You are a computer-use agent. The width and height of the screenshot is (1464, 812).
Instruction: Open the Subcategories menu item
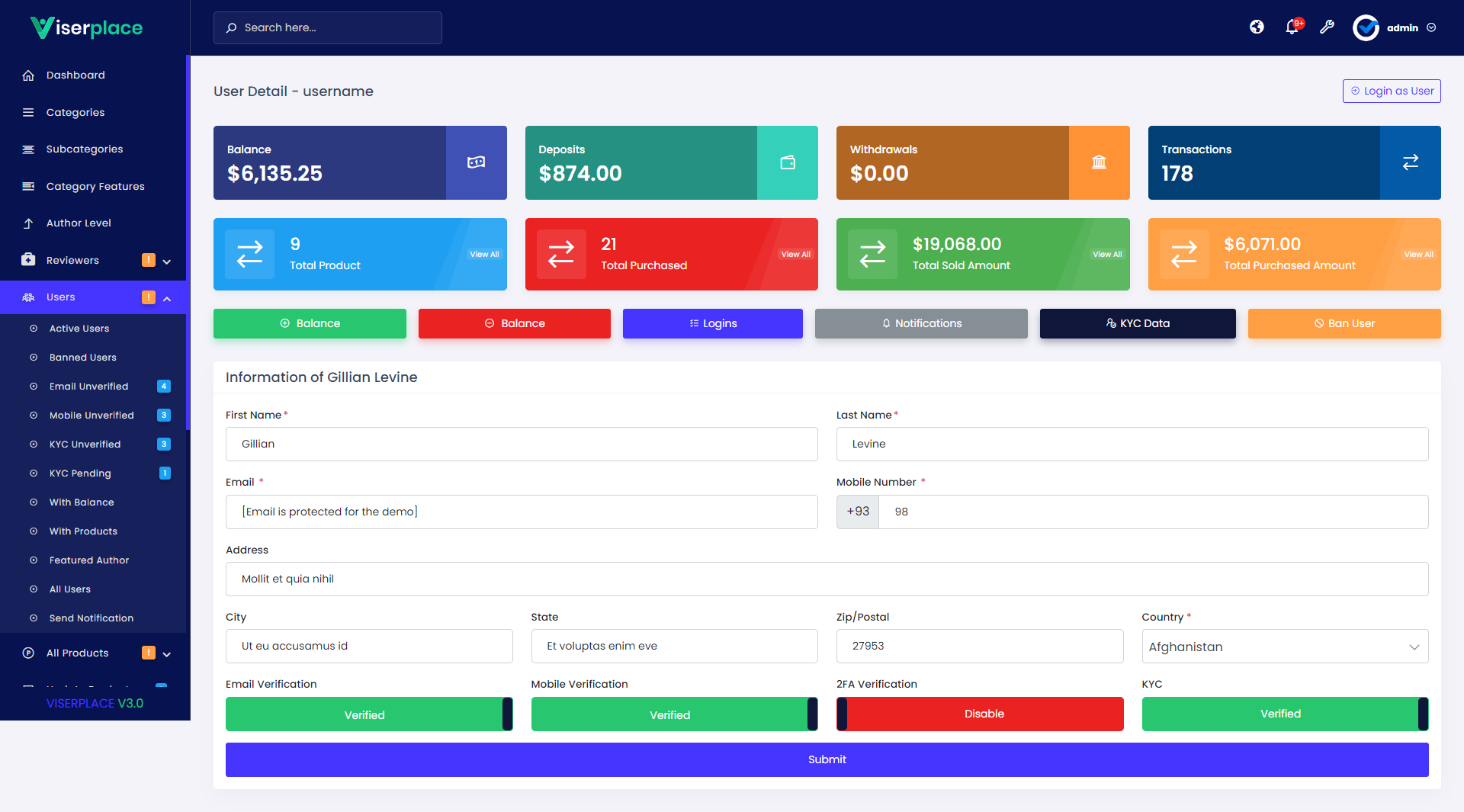click(85, 149)
